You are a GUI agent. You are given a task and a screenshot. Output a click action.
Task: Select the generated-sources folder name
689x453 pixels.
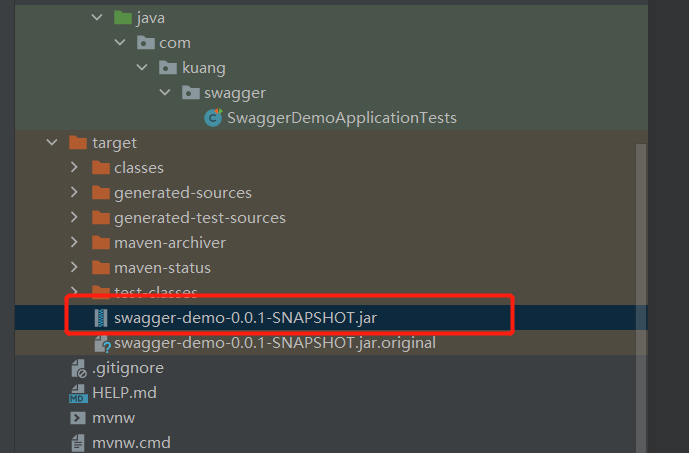click(183, 193)
